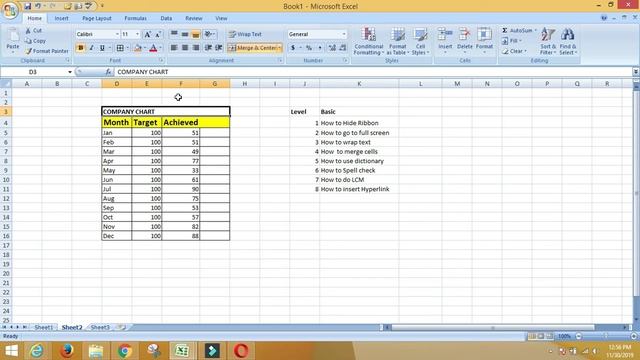Click the Borders icon
This screenshot has width=640, height=360.
[120, 48]
